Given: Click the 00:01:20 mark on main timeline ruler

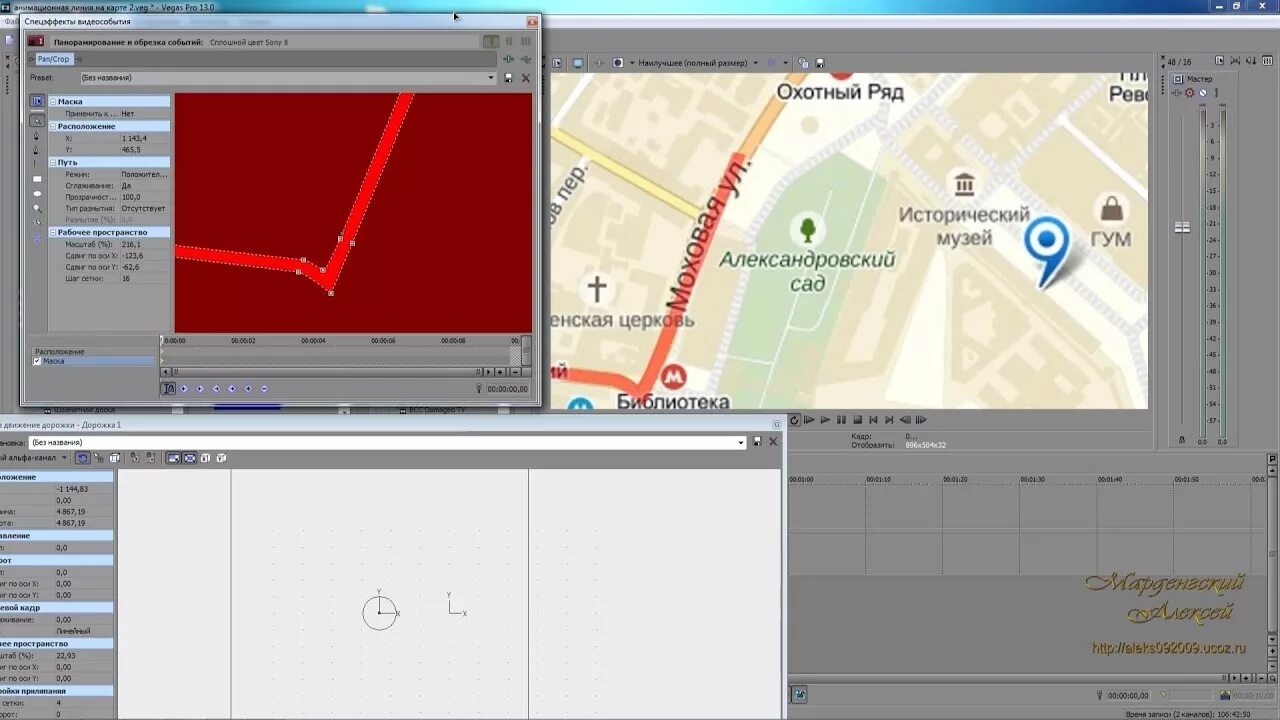Looking at the screenshot, I should pyautogui.click(x=954, y=479).
